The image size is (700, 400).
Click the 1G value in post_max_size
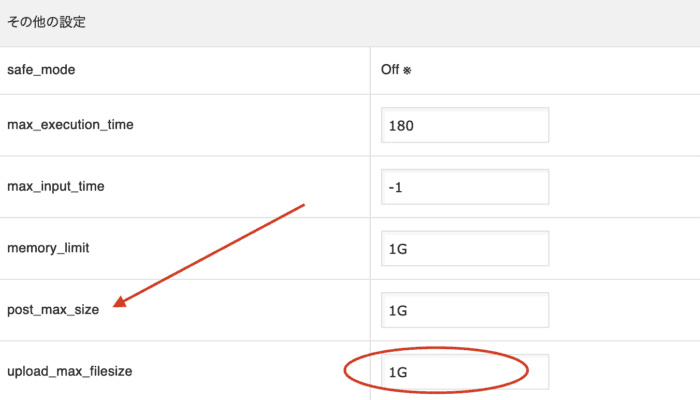point(398,311)
